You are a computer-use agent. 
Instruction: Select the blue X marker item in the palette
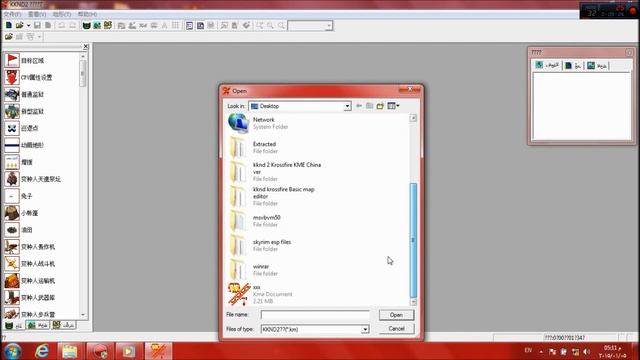point(22,128)
